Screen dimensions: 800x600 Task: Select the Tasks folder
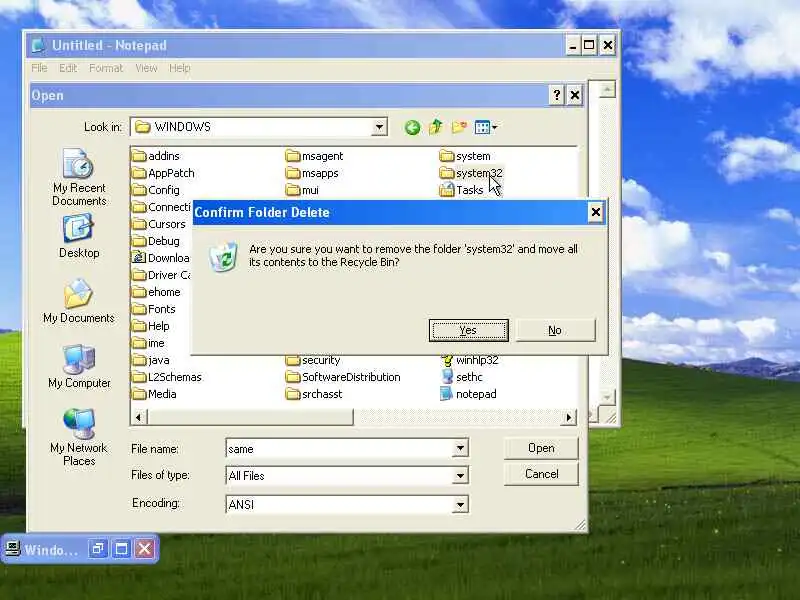[461, 190]
